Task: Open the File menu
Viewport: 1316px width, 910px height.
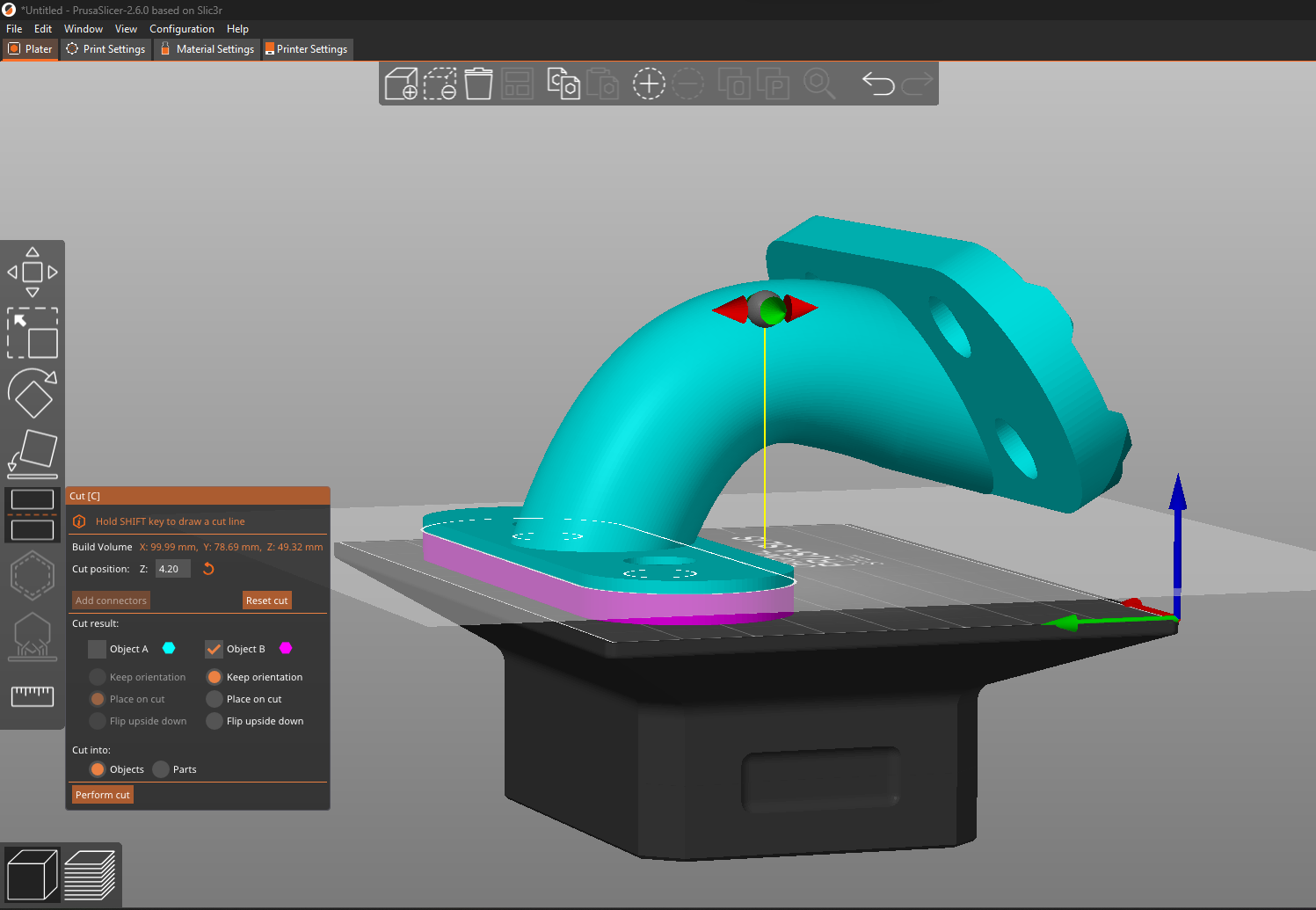Action: [14, 29]
